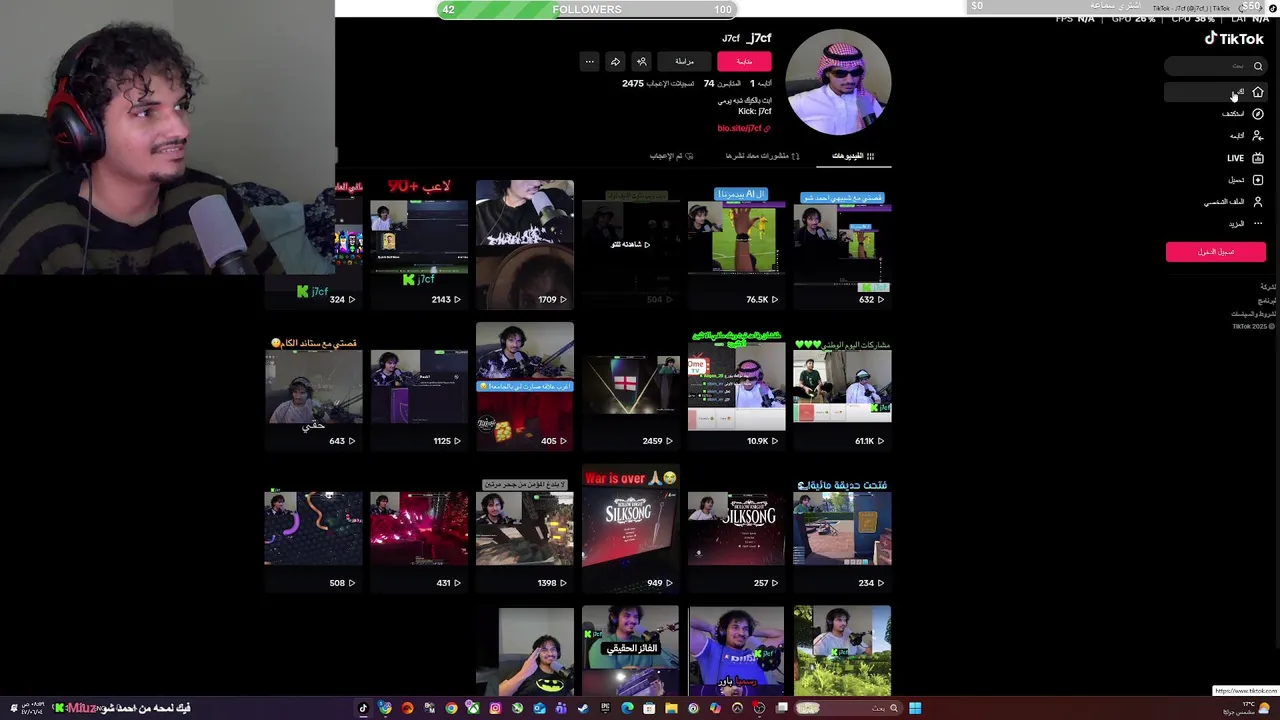1280x720 pixels.
Task: Click the Google Chrome icon in taskbar
Action: [x=451, y=708]
